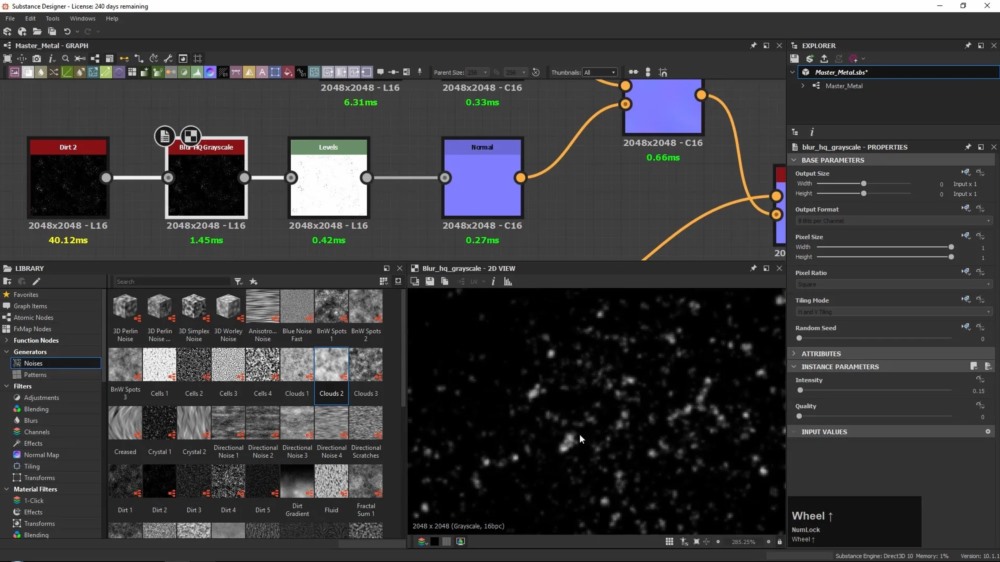Select Favorites in library
1000x562 pixels.
point(26,295)
